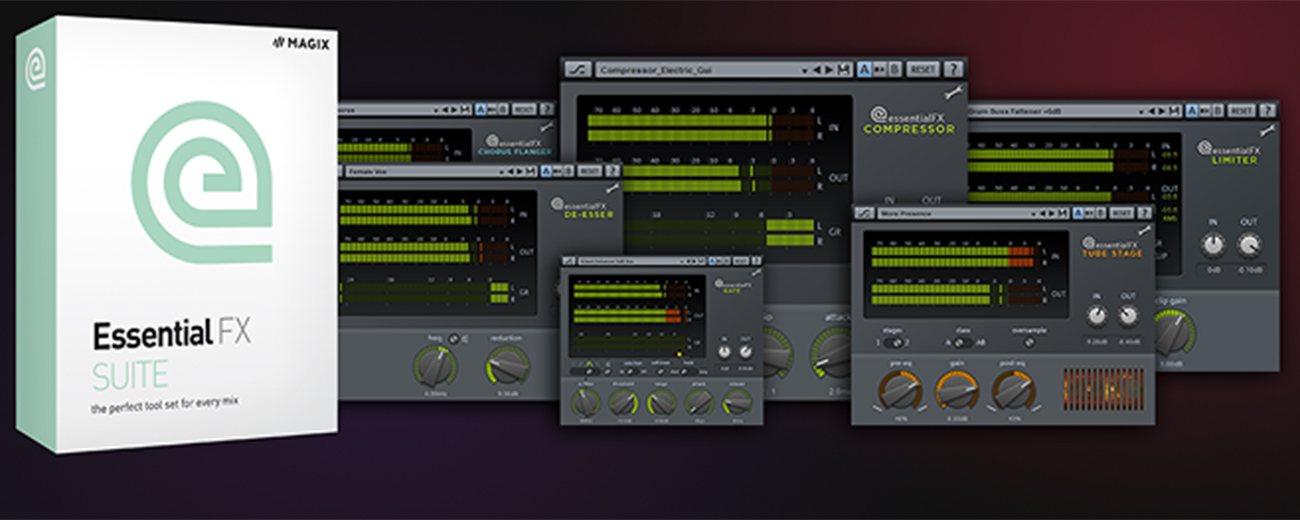
Task: Select comparison slot B in Compressor
Action: tap(895, 70)
